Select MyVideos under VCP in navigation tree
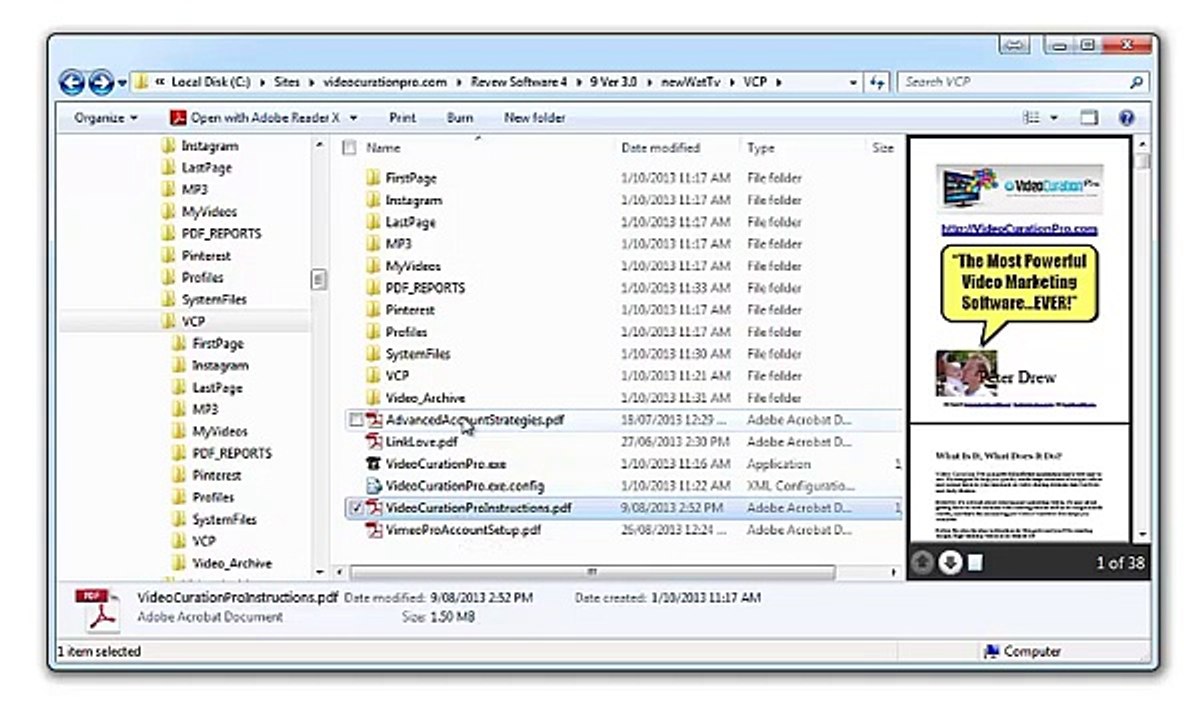 (220, 431)
